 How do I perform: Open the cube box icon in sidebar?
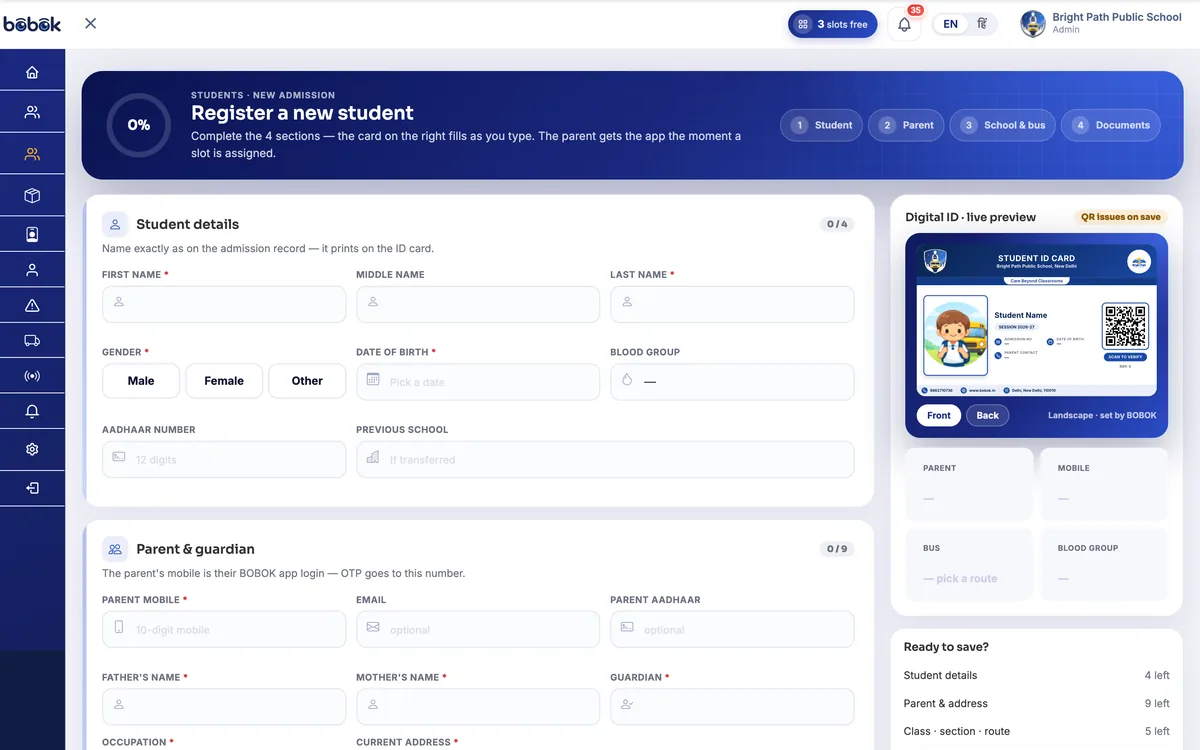click(32, 196)
